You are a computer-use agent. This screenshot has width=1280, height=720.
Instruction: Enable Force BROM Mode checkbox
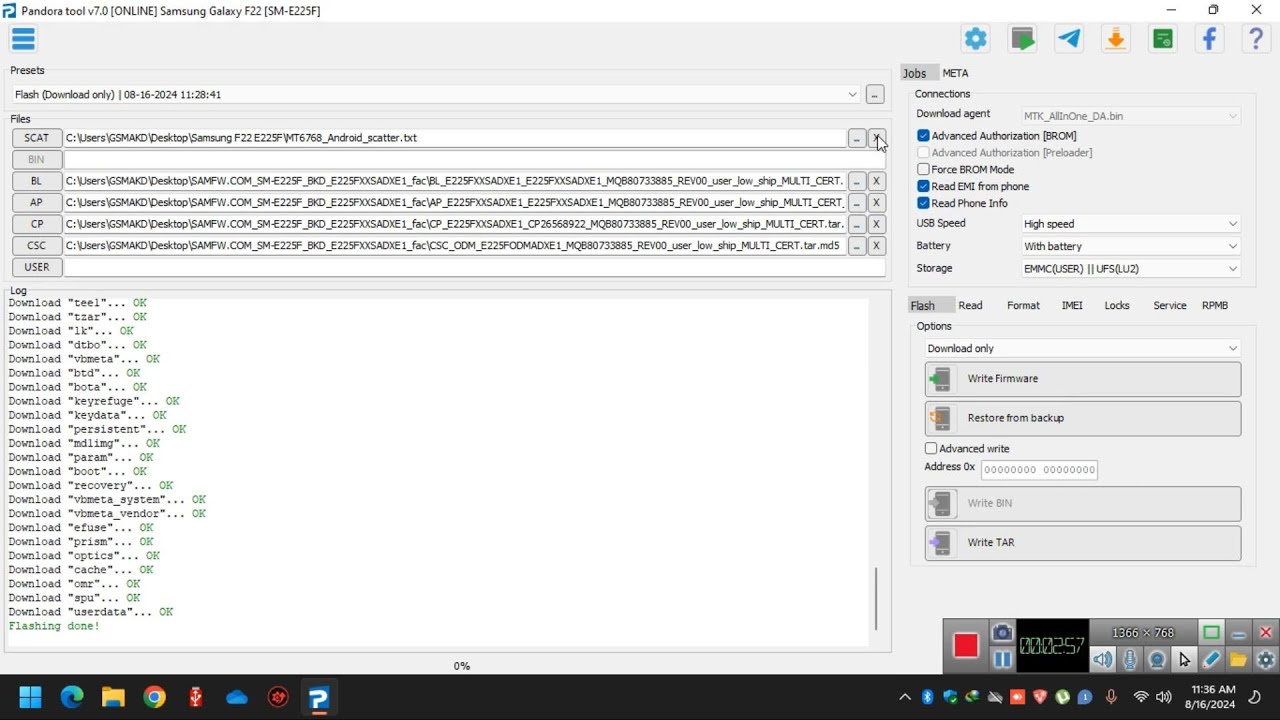point(923,170)
